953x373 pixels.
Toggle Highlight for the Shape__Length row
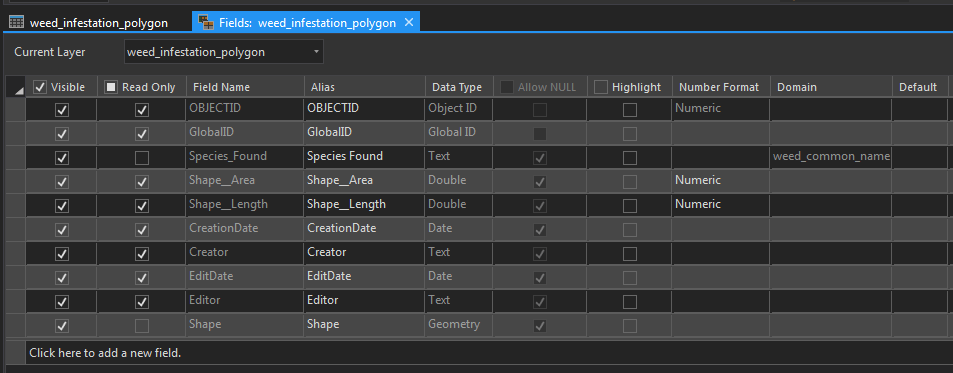630,206
